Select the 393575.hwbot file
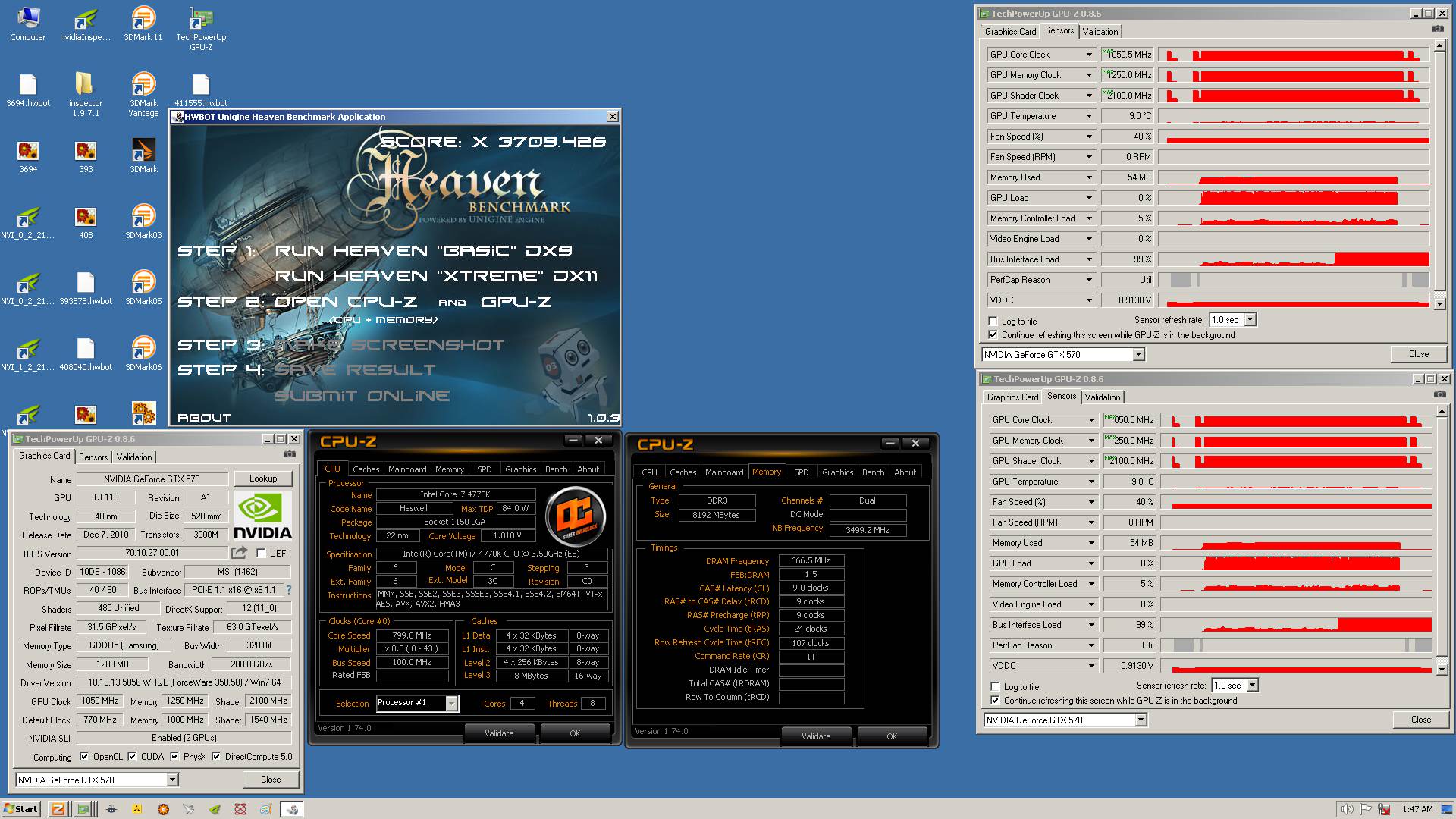The height and width of the screenshot is (819, 1456). point(86,289)
